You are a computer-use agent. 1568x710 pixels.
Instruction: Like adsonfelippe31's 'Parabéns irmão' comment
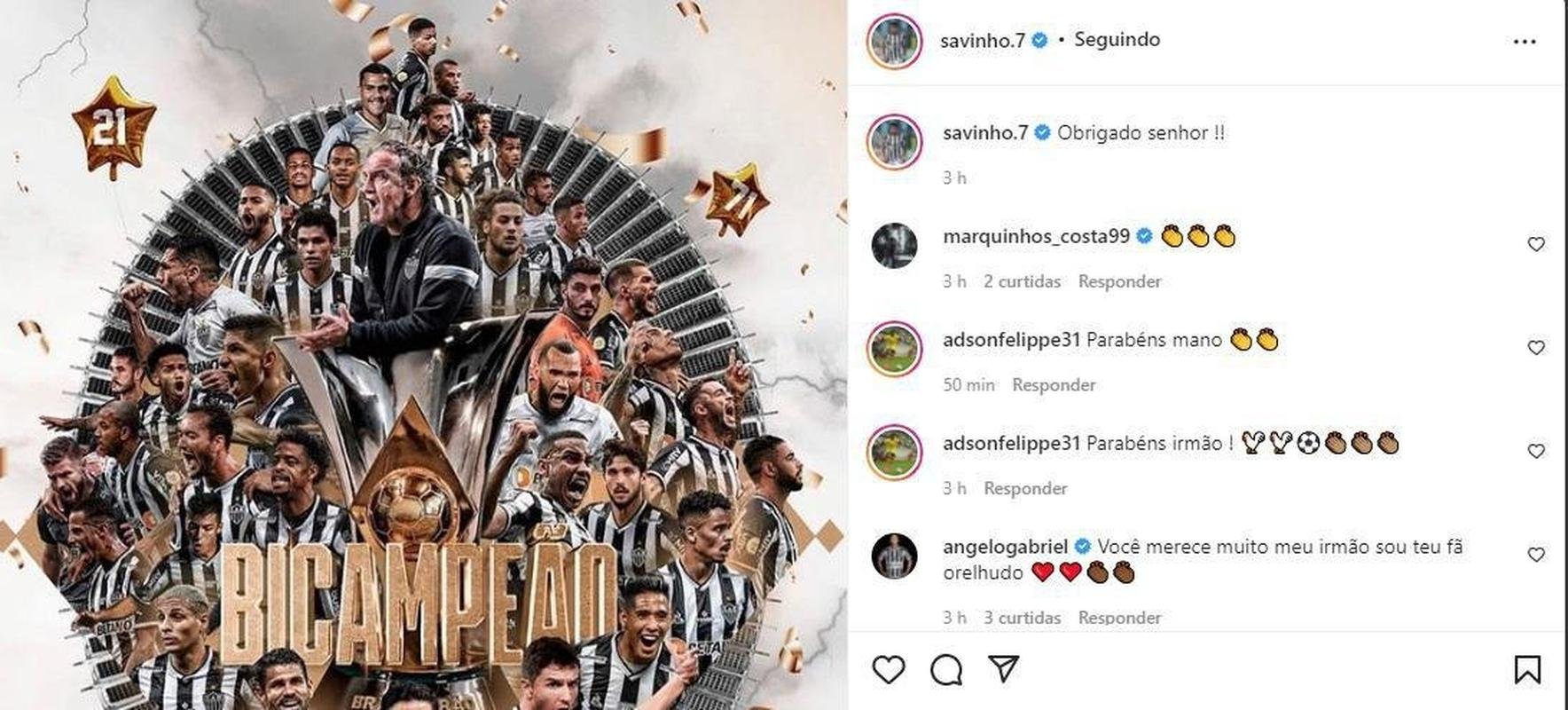tap(1536, 451)
